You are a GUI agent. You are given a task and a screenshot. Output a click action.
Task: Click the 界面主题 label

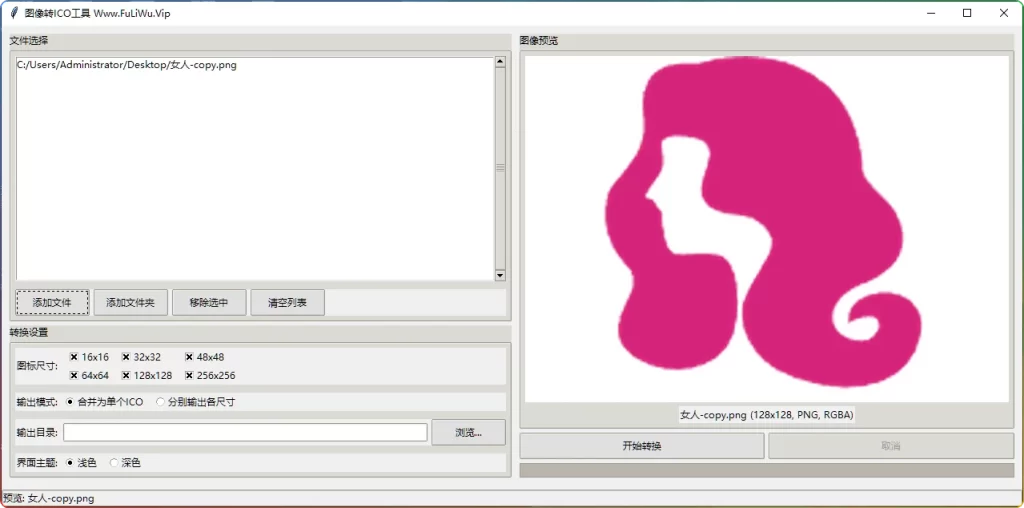click(37, 463)
